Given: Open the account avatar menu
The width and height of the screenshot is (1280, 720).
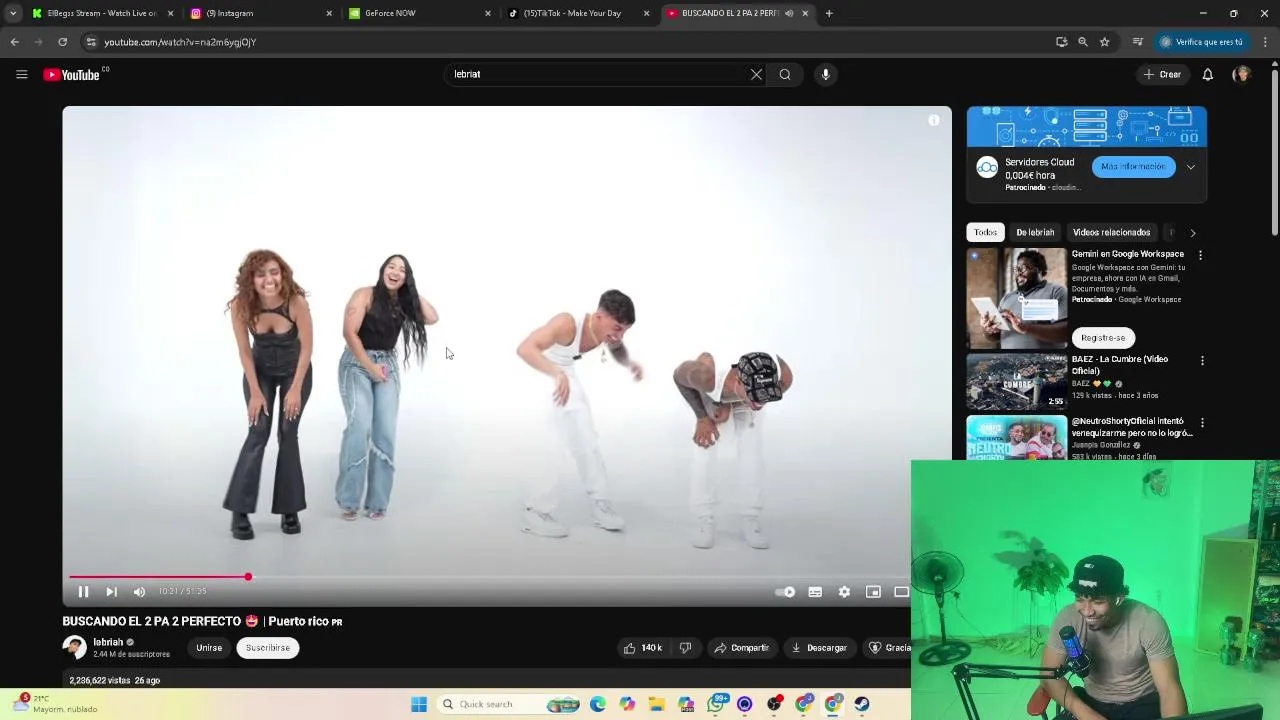Looking at the screenshot, I should [1241, 74].
